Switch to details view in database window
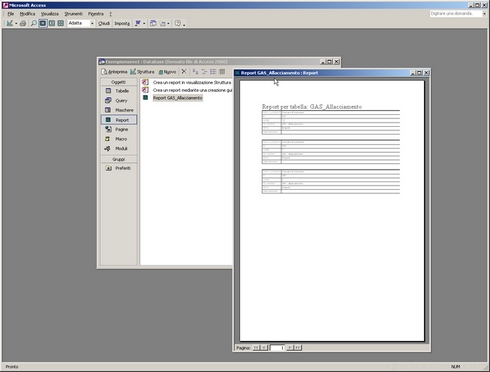 click(222, 72)
